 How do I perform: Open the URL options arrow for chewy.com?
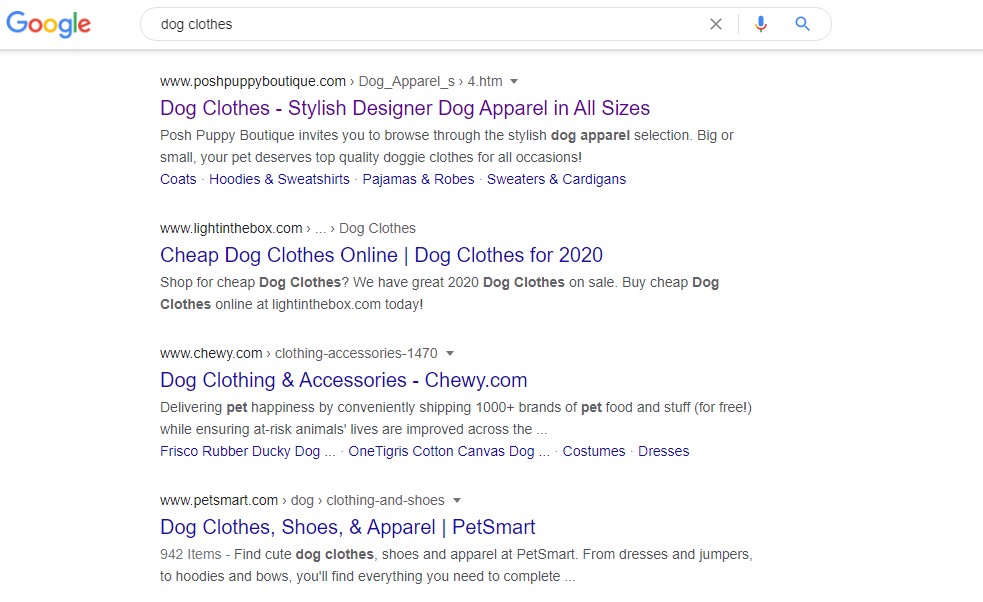[x=450, y=353]
